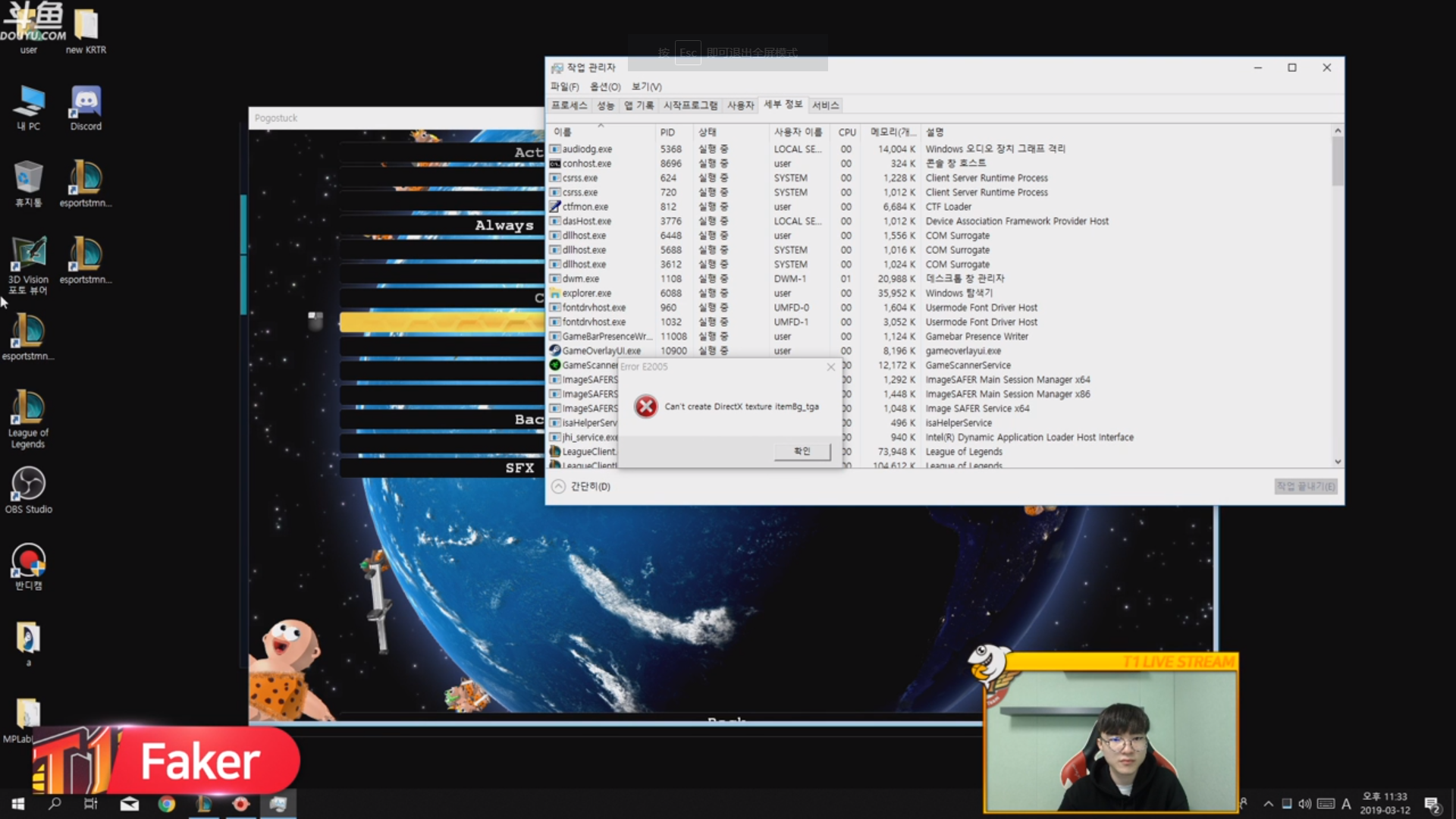Switch to the 서비스 tab
This screenshot has width=1456, height=819.
825,105
